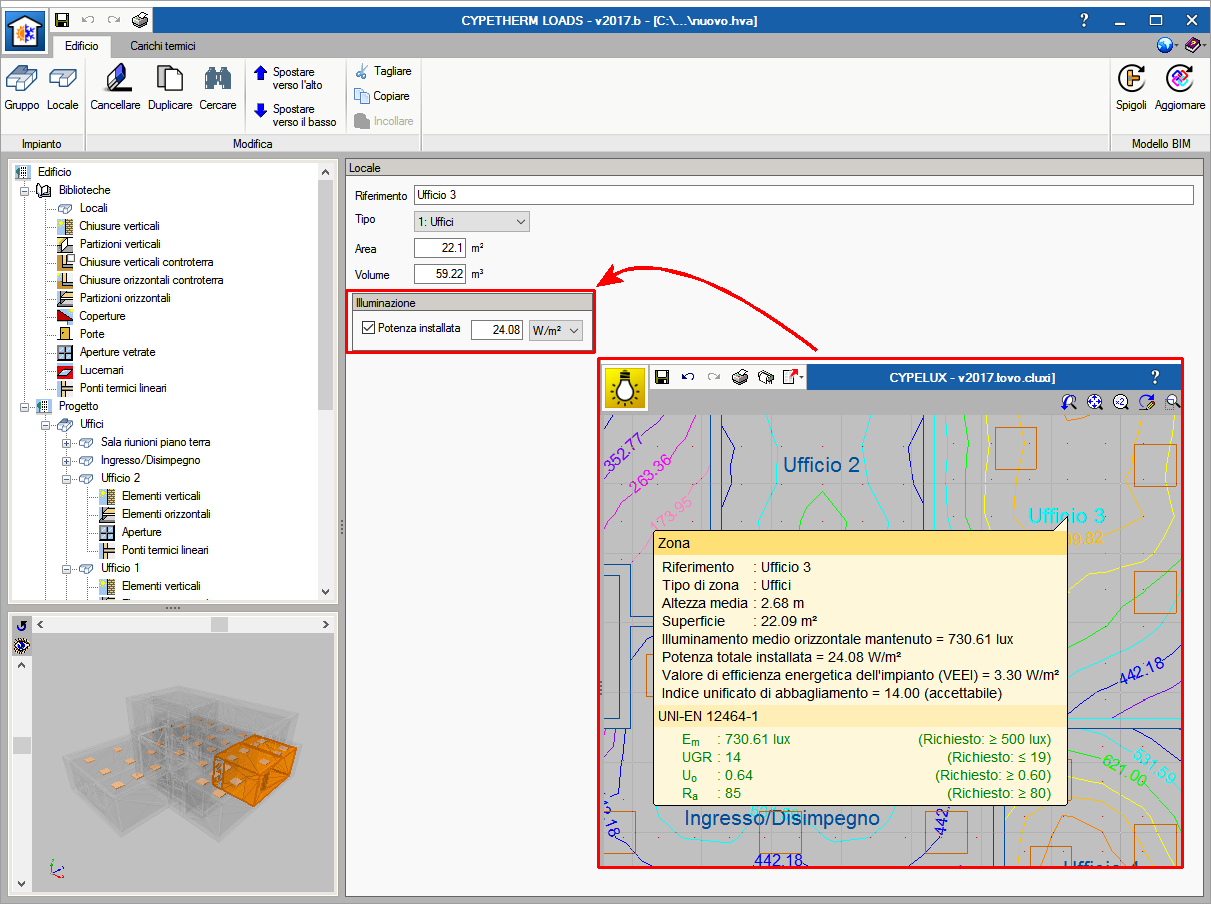Duplicate the selected item with Duplicare
This screenshot has height=904, width=1211.
click(x=170, y=87)
